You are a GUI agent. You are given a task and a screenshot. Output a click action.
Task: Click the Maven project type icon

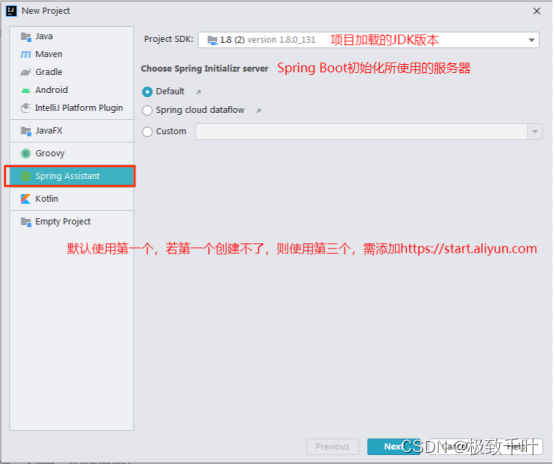click(25, 54)
